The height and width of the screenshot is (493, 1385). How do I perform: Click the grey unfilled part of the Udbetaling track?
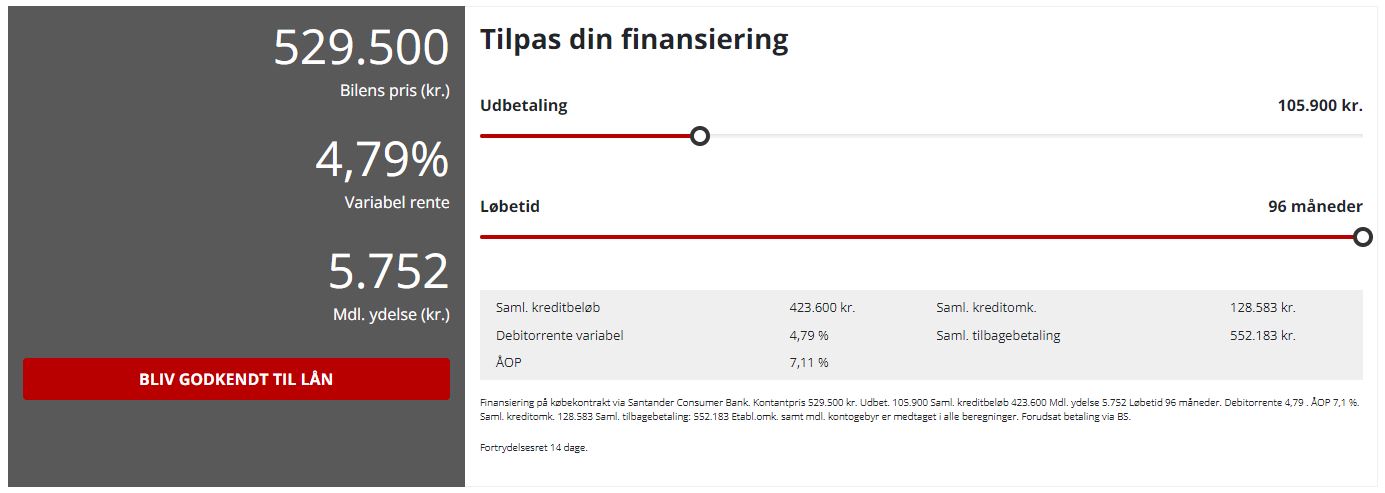point(1030,135)
